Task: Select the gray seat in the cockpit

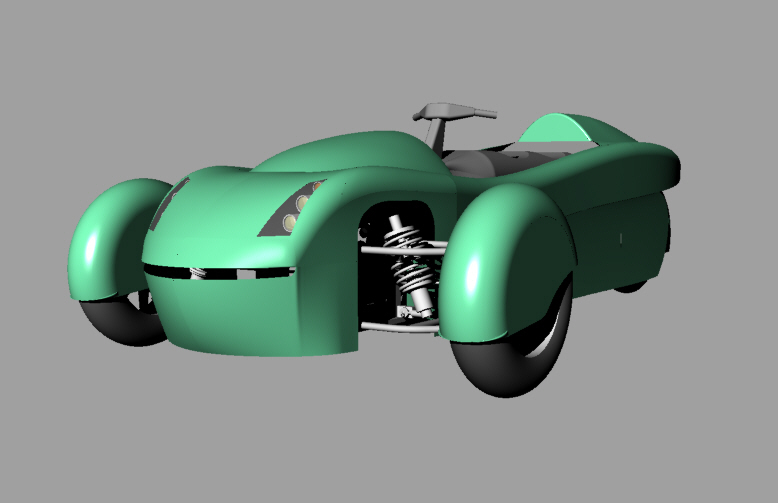Action: 506,161
